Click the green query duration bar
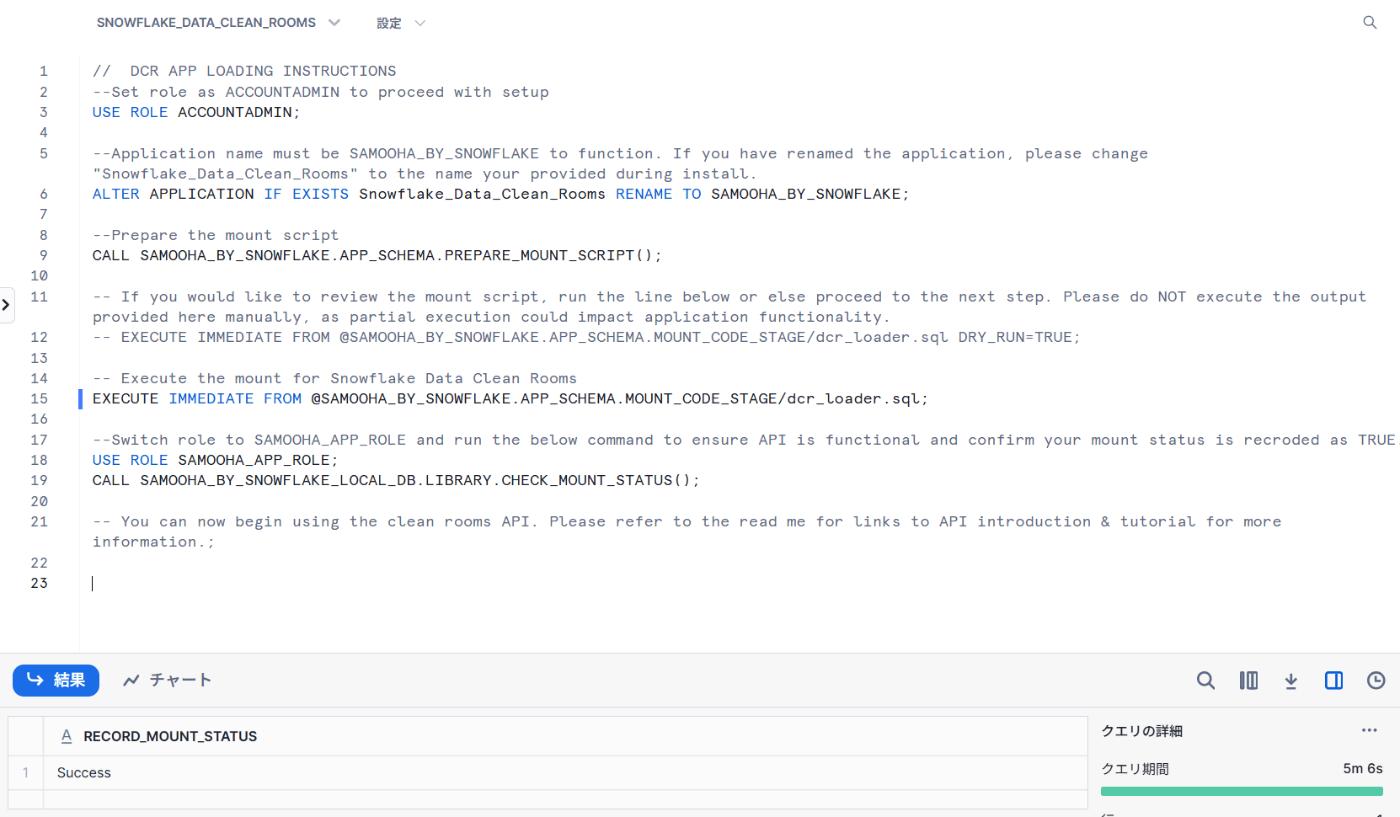The image size is (1400, 817). click(x=1242, y=791)
